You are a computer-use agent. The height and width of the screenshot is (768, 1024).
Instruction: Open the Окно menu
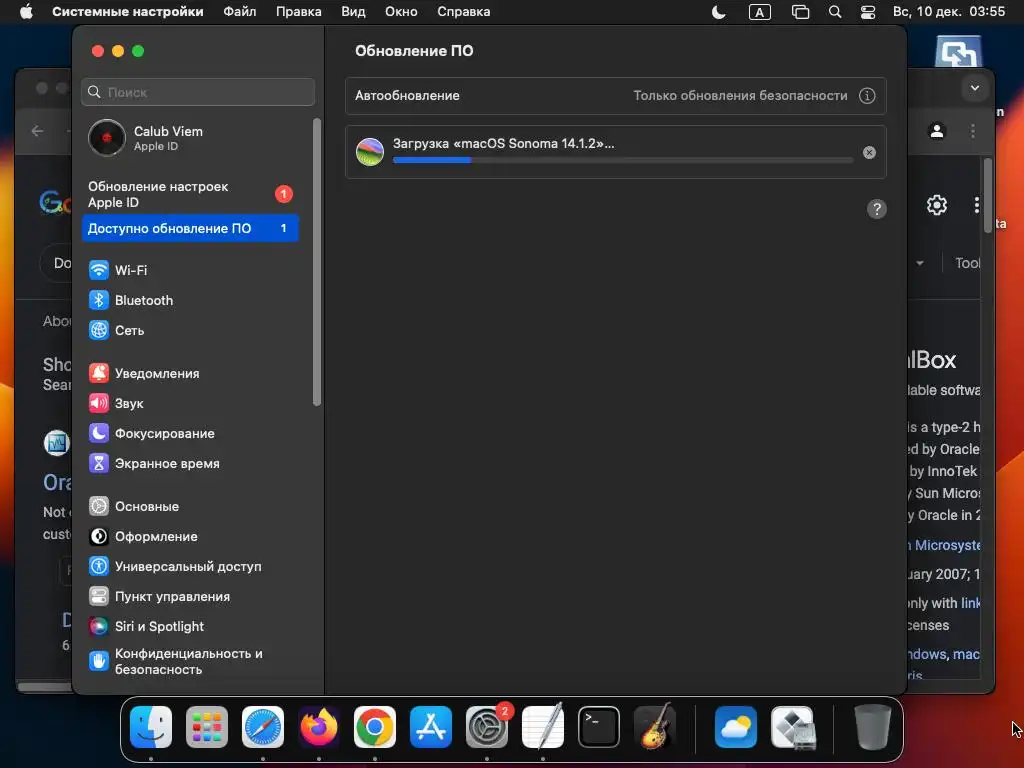[x=401, y=12]
